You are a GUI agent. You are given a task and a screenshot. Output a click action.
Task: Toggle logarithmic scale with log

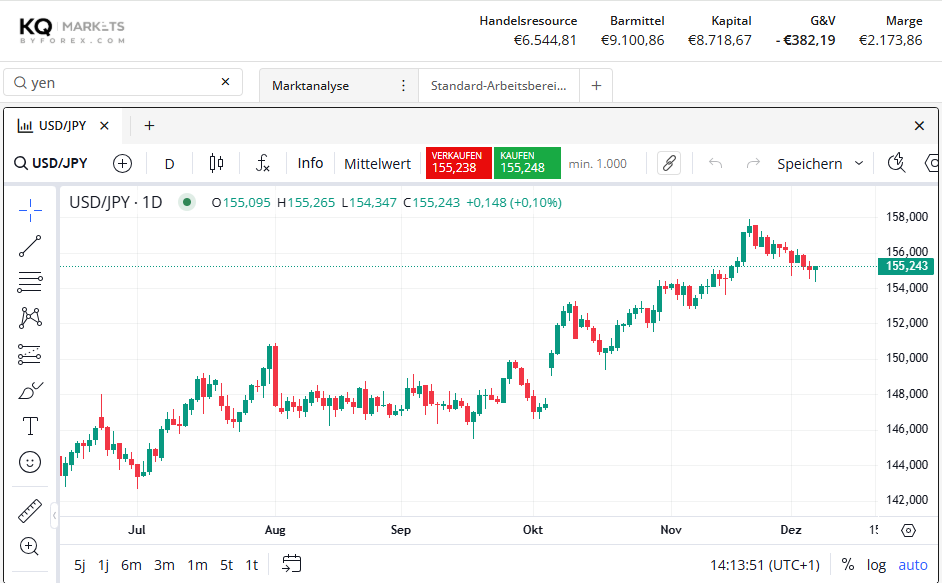click(x=876, y=565)
